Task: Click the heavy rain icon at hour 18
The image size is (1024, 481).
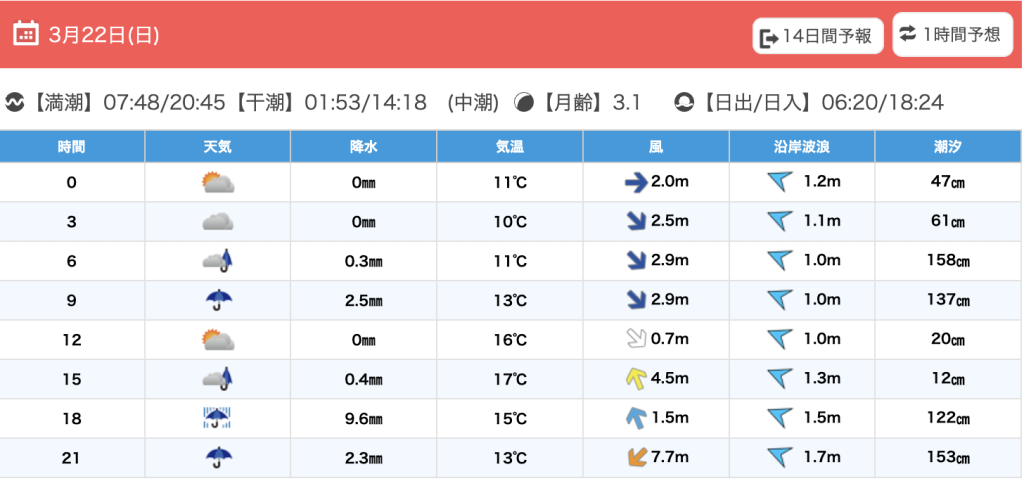Action: (x=217, y=418)
